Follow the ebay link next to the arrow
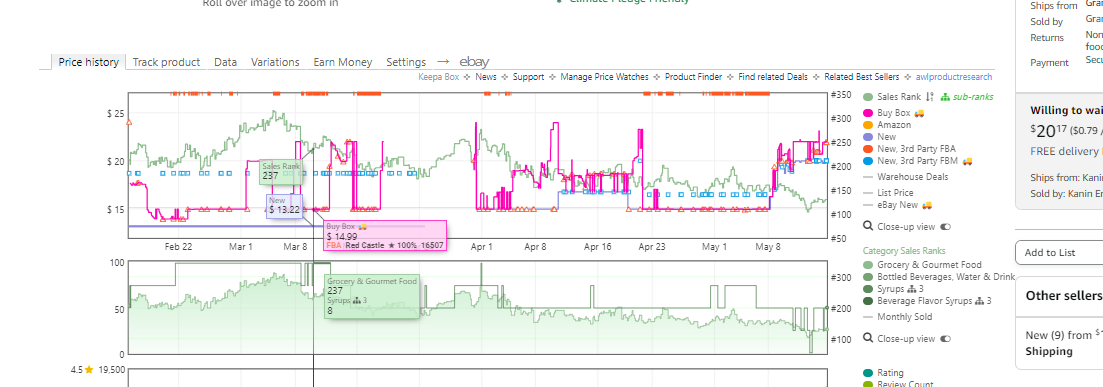This screenshot has width=1103, height=387. pos(474,62)
